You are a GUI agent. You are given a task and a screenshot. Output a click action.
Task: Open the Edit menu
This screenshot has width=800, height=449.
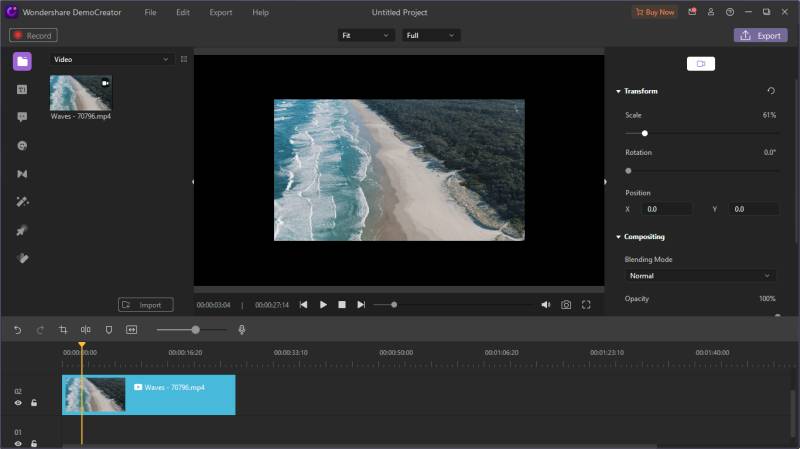coord(183,12)
